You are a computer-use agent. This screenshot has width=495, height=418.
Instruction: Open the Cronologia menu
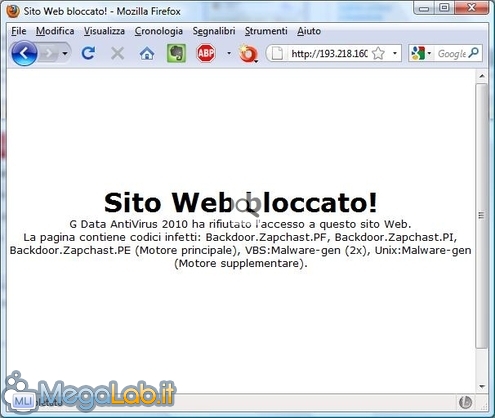click(x=159, y=31)
